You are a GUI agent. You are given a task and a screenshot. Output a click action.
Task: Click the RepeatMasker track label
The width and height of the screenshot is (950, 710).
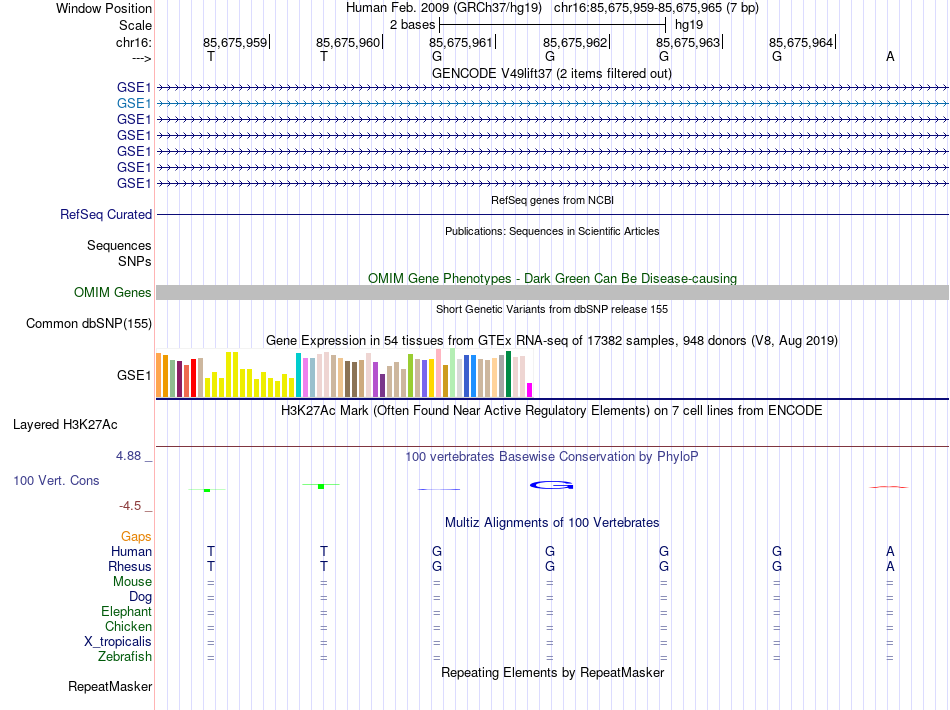110,686
